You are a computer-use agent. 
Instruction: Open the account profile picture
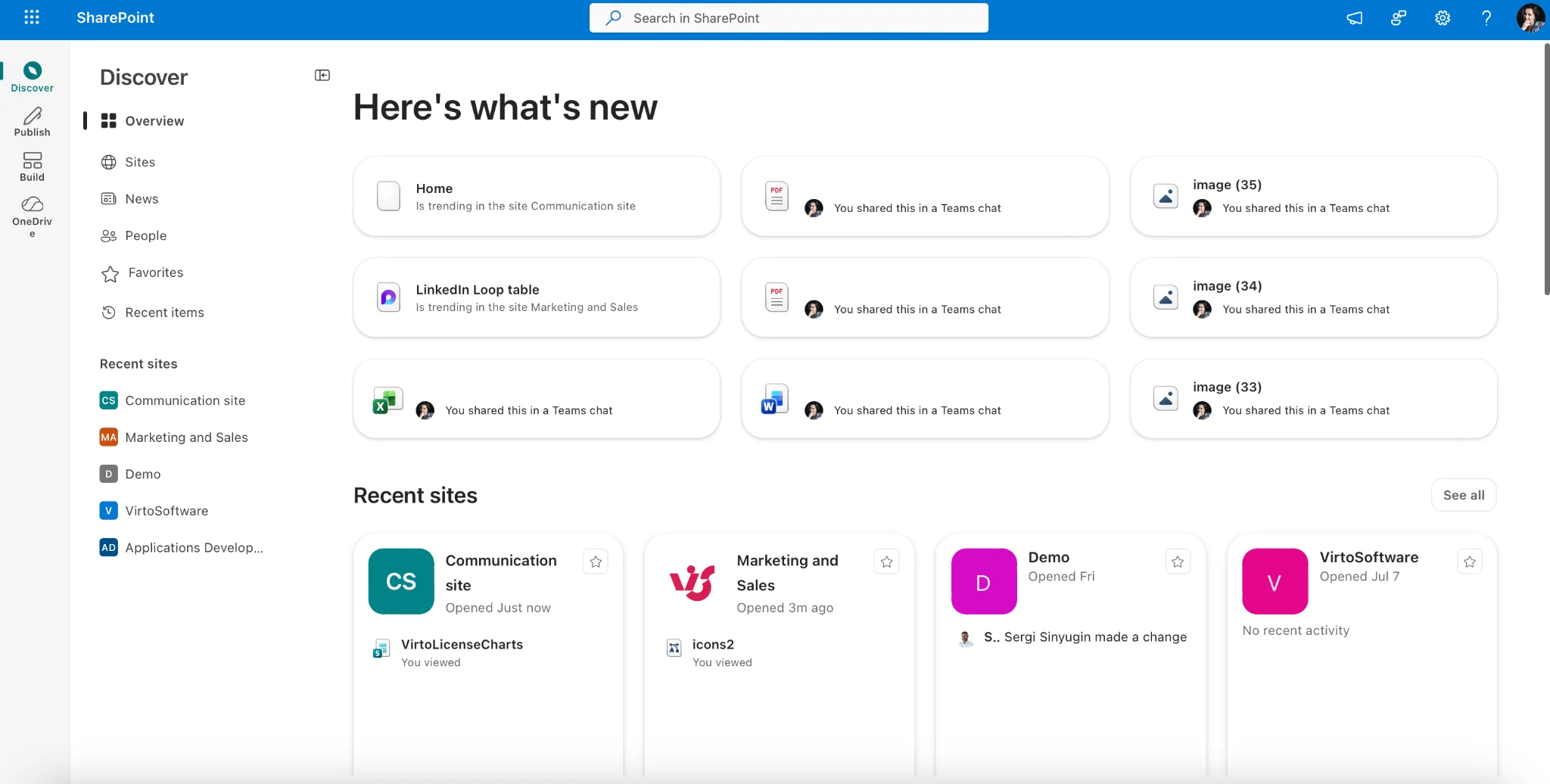pos(1530,18)
